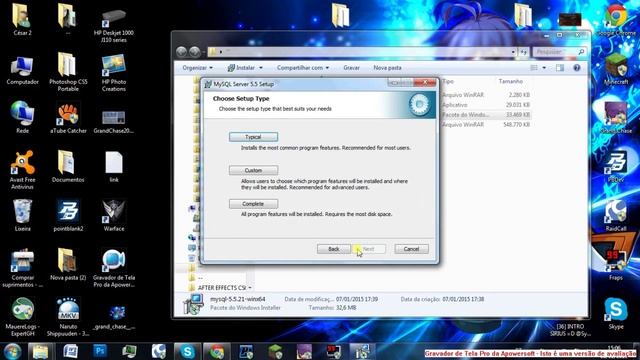640x360 pixels.
Task: Go Back in MySQL setup
Action: [333, 249]
